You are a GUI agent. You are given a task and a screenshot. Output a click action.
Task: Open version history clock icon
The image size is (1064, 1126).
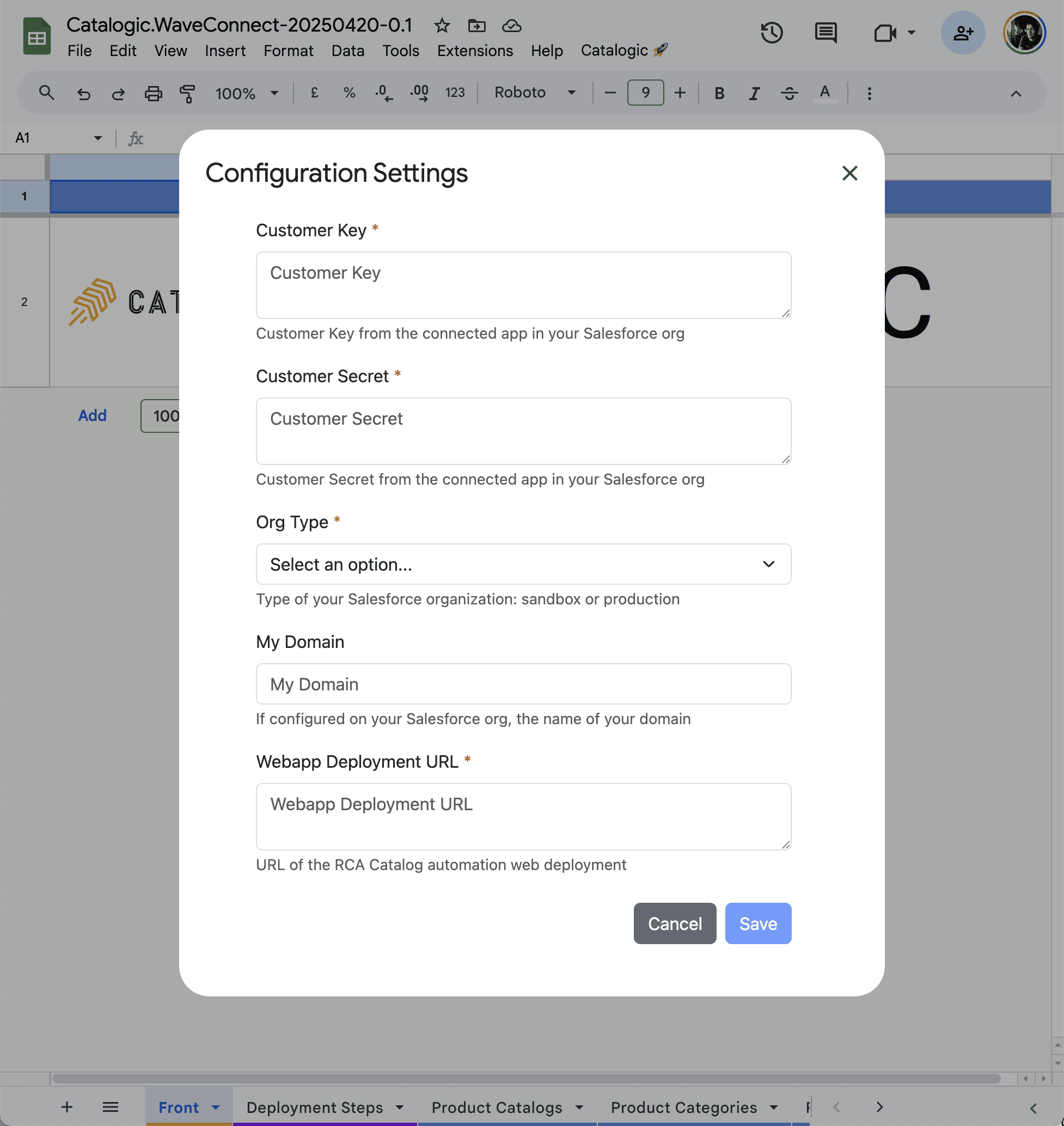(x=772, y=33)
